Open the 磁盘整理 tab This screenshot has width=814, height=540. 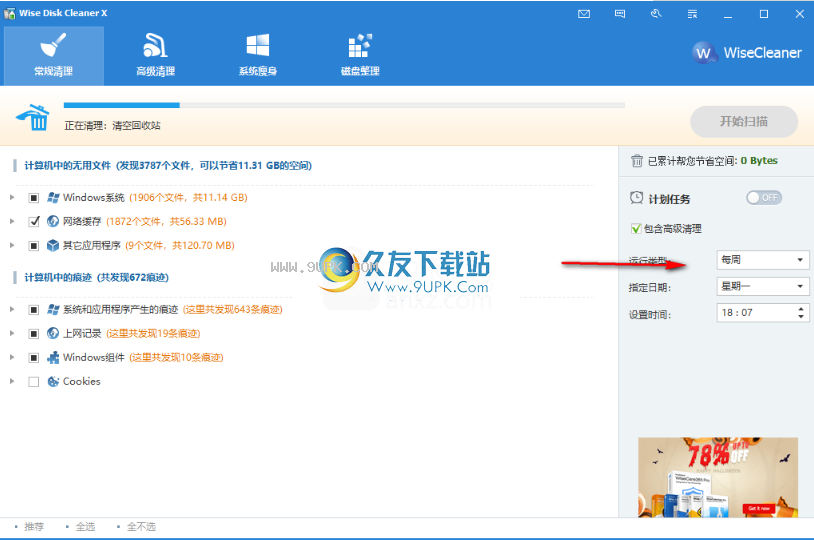(360, 56)
